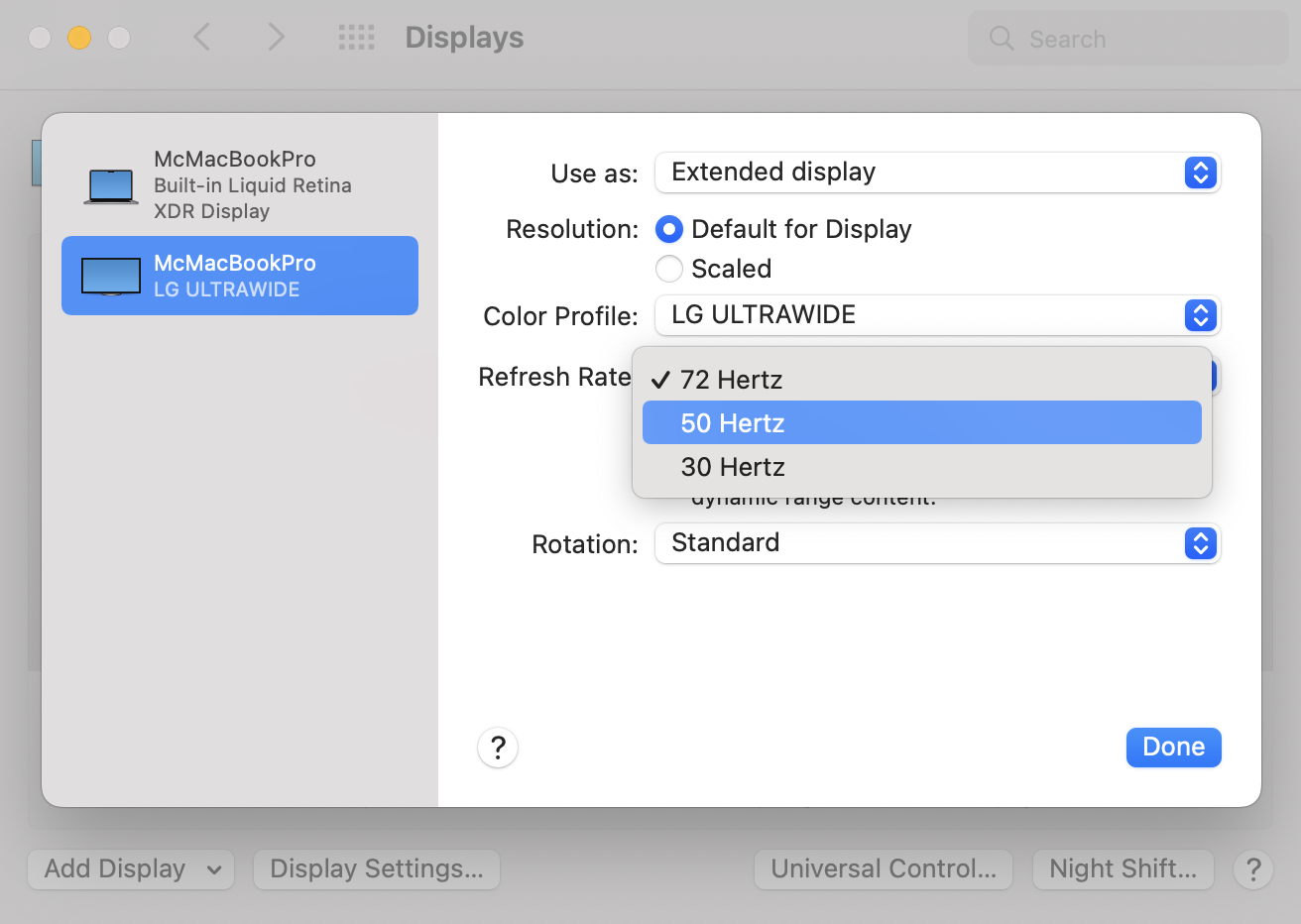Click the back navigation arrow

(x=202, y=38)
